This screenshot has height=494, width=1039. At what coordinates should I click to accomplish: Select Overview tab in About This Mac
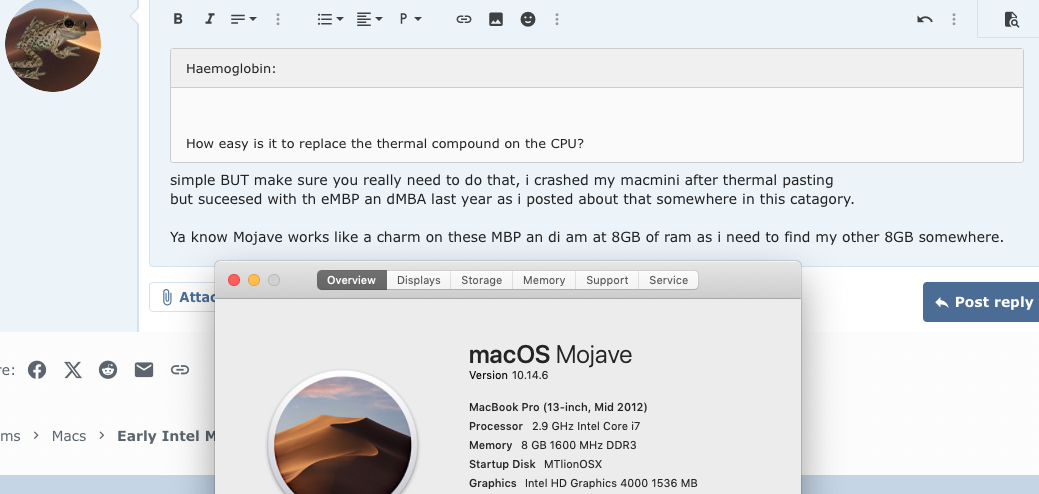click(351, 280)
